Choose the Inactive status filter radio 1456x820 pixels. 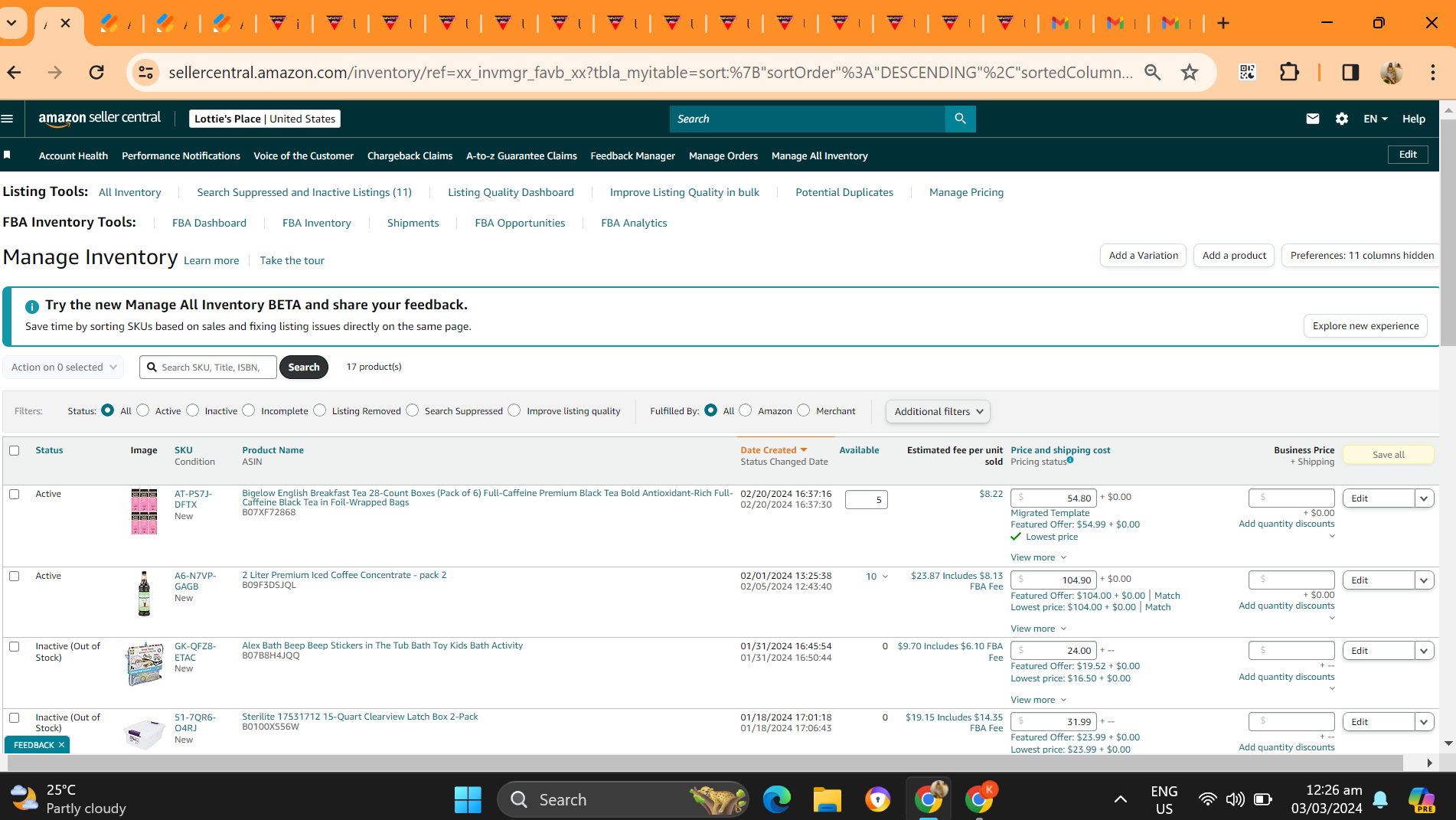(193, 410)
